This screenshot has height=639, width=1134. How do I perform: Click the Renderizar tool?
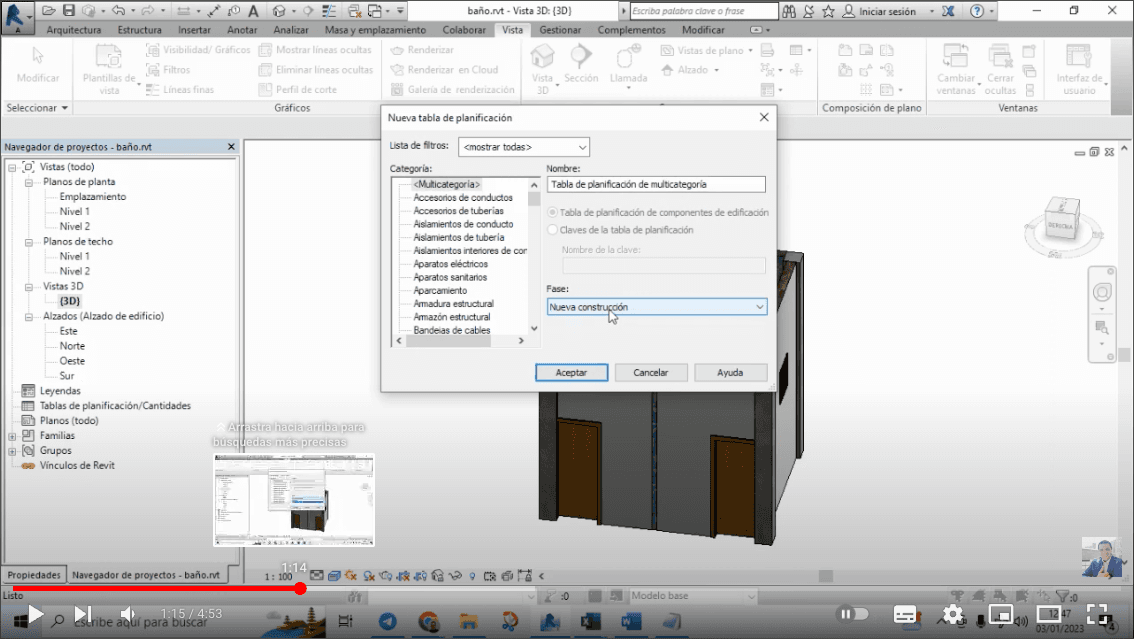(422, 50)
